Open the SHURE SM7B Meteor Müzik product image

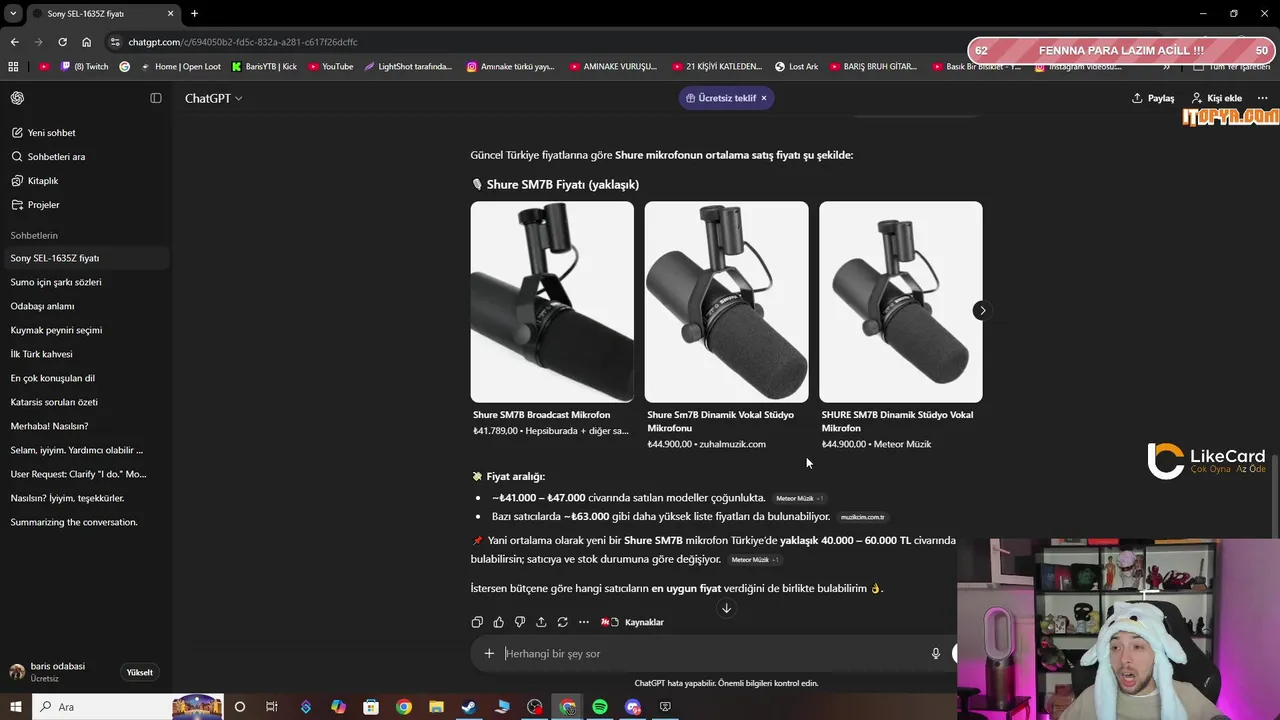point(901,302)
